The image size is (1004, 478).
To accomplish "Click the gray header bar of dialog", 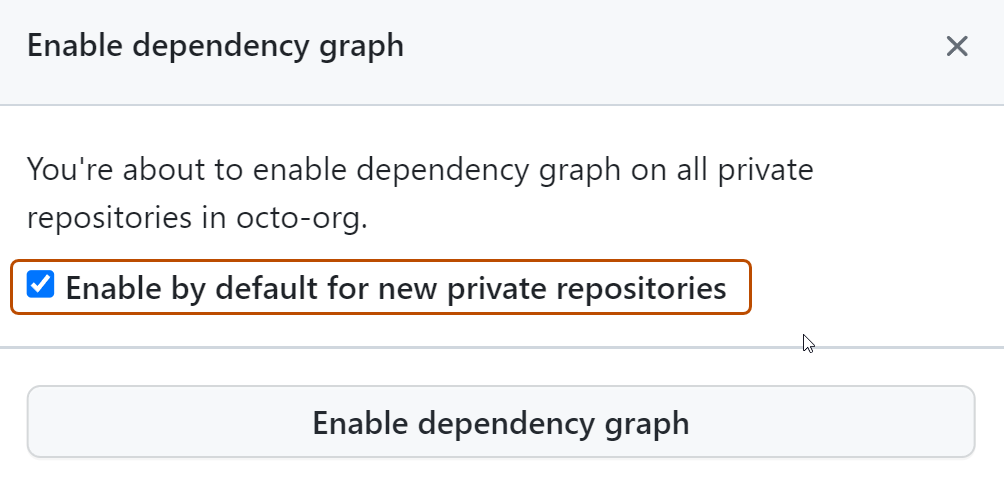I will point(650,46).
